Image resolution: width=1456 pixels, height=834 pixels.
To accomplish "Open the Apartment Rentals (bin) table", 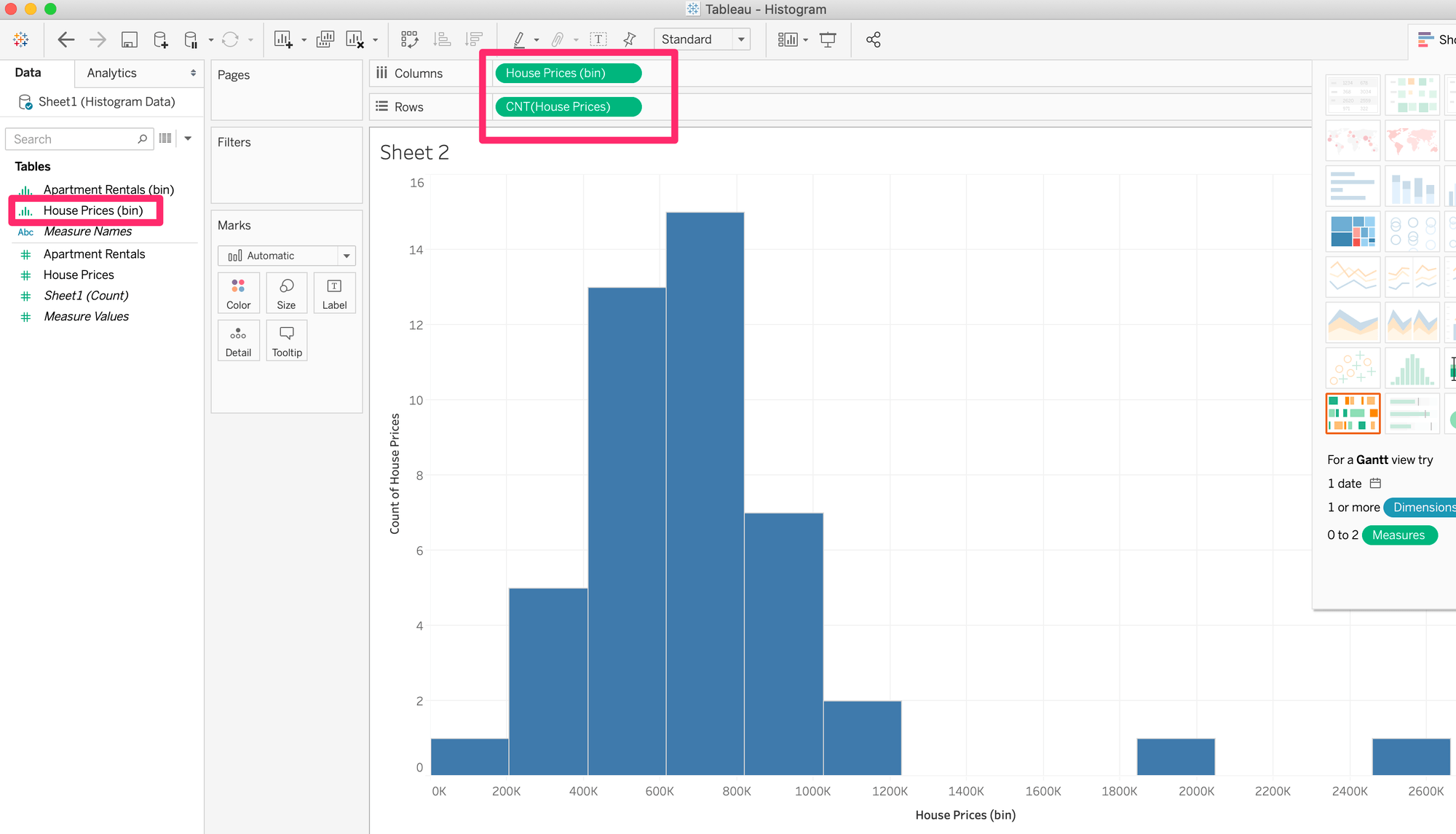I will pyautogui.click(x=109, y=190).
